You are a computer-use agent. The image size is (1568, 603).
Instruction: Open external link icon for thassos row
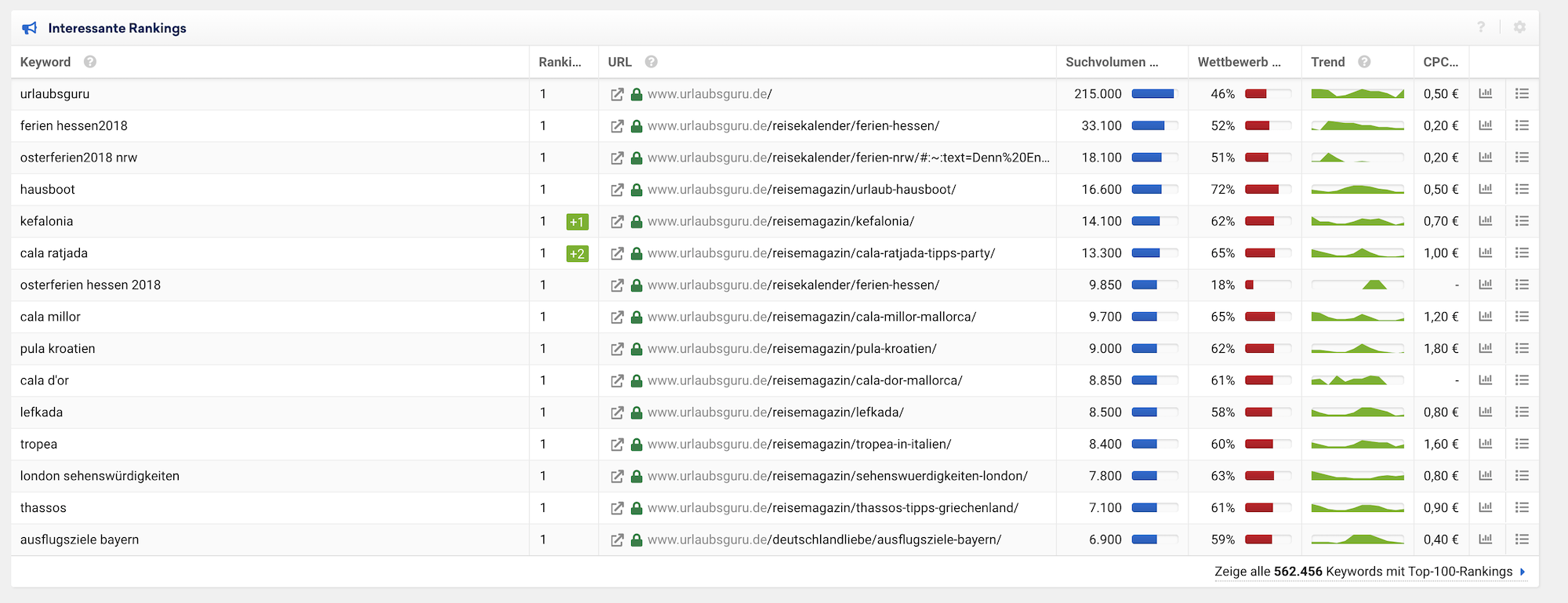pos(617,508)
